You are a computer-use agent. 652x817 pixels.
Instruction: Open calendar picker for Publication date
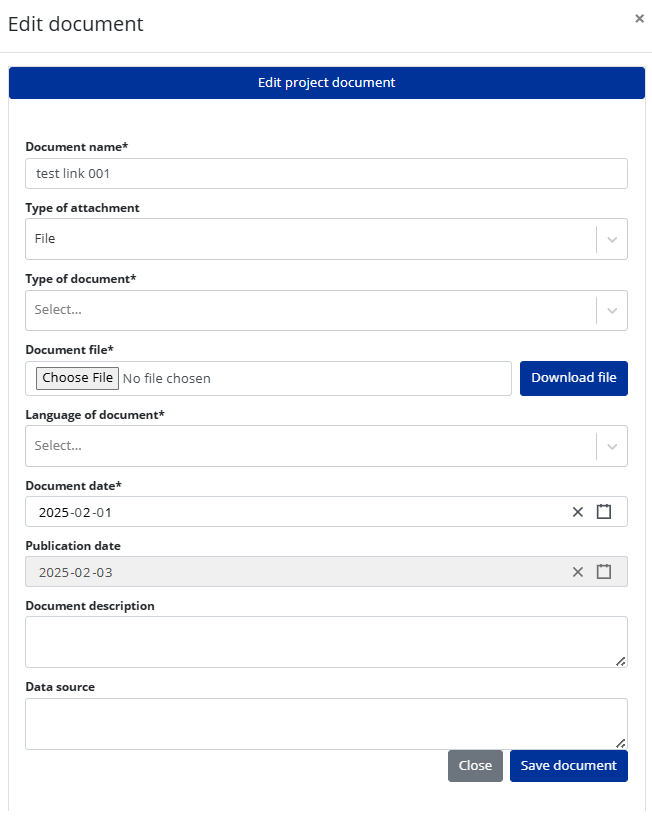pyautogui.click(x=604, y=572)
